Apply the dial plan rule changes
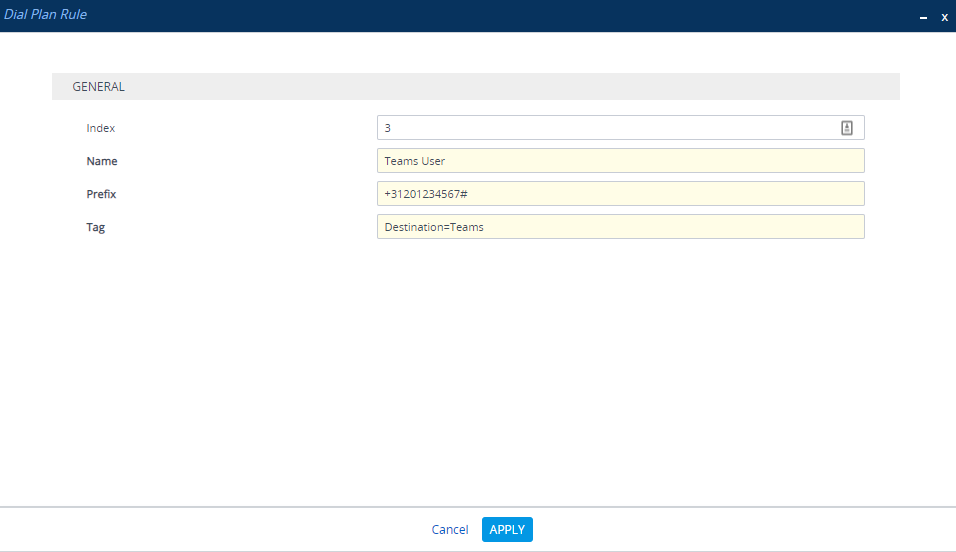This screenshot has height=552, width=956. click(507, 530)
